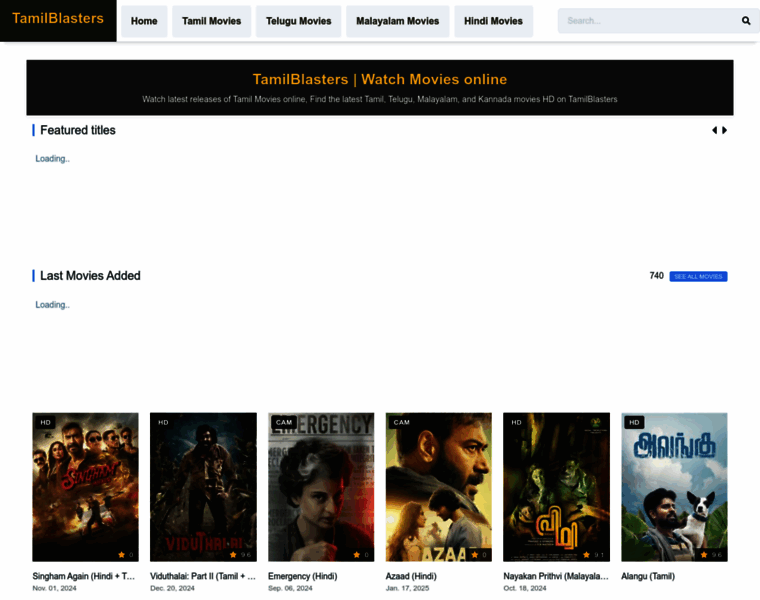This screenshot has width=760, height=600.
Task: Click Emergency (Hindi) title link
Action: pos(302,576)
